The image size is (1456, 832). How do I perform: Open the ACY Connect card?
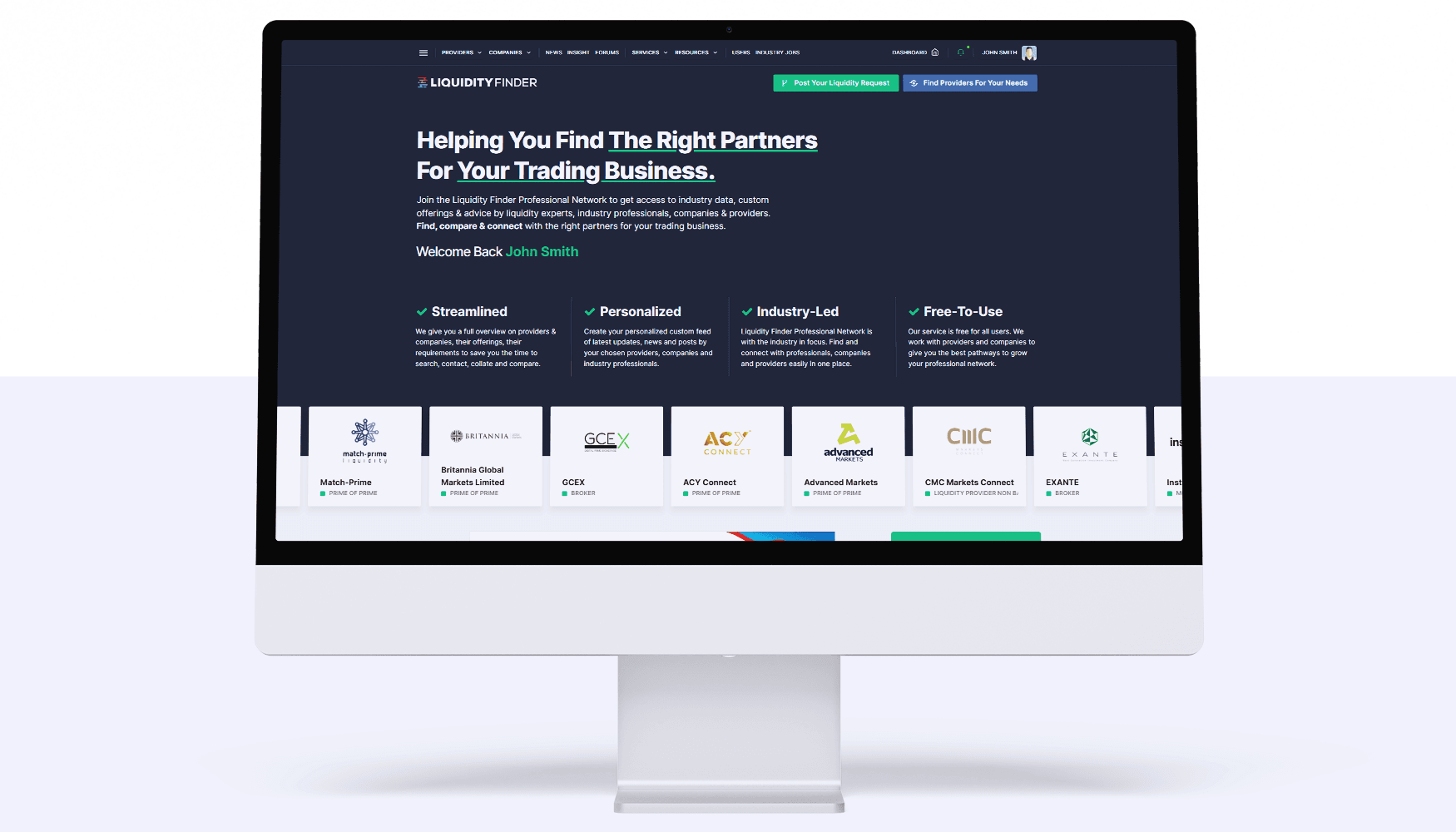coord(728,456)
